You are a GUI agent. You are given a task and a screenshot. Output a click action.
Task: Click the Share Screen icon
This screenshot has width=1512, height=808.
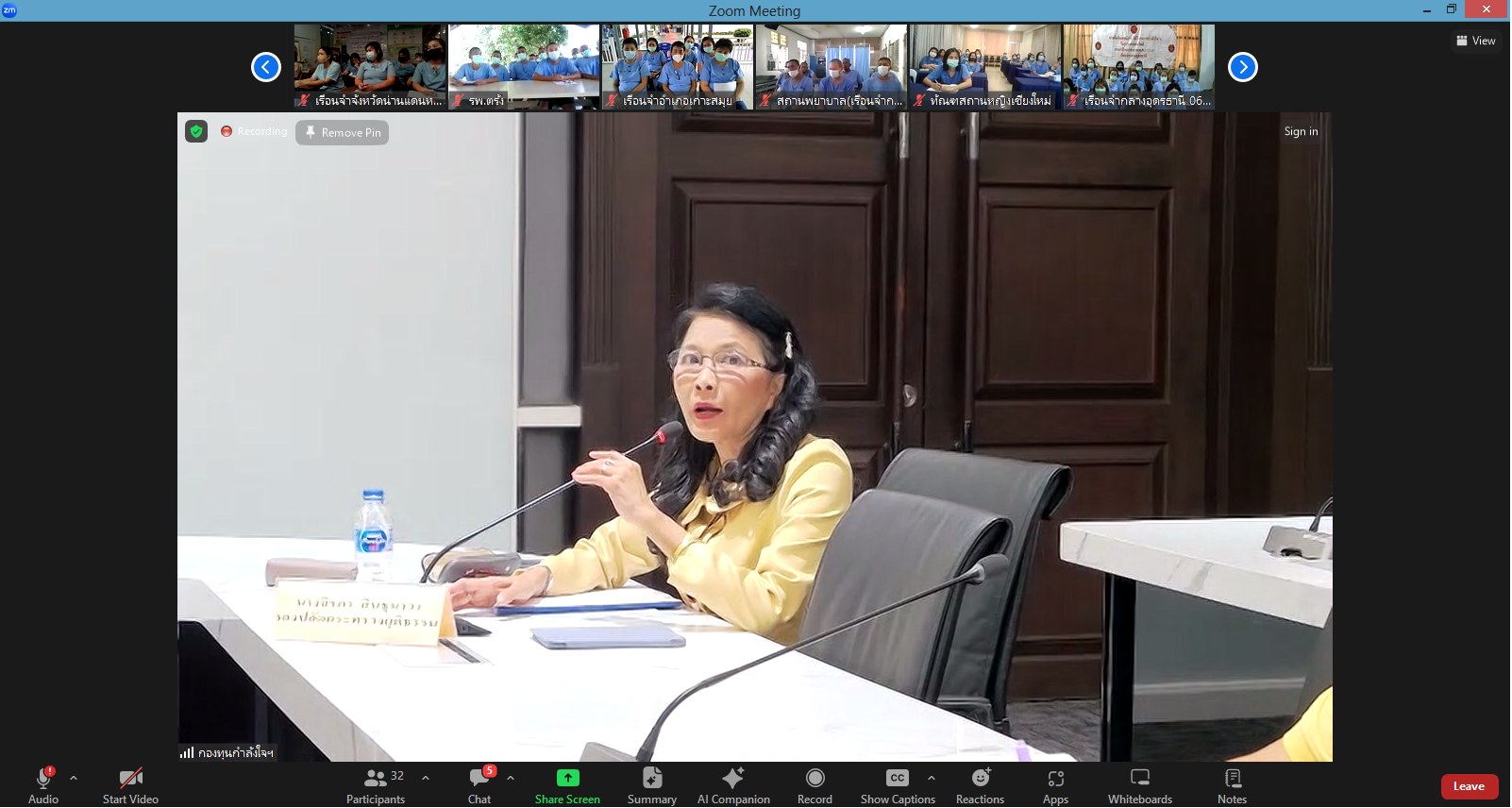567,778
